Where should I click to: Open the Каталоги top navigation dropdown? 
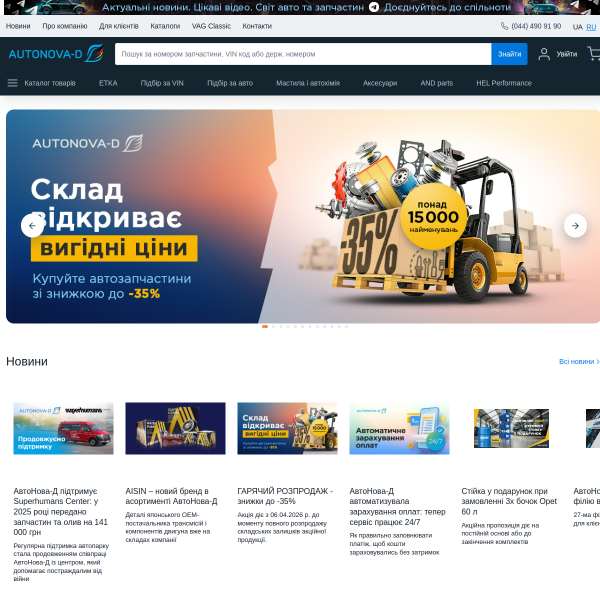(x=165, y=26)
